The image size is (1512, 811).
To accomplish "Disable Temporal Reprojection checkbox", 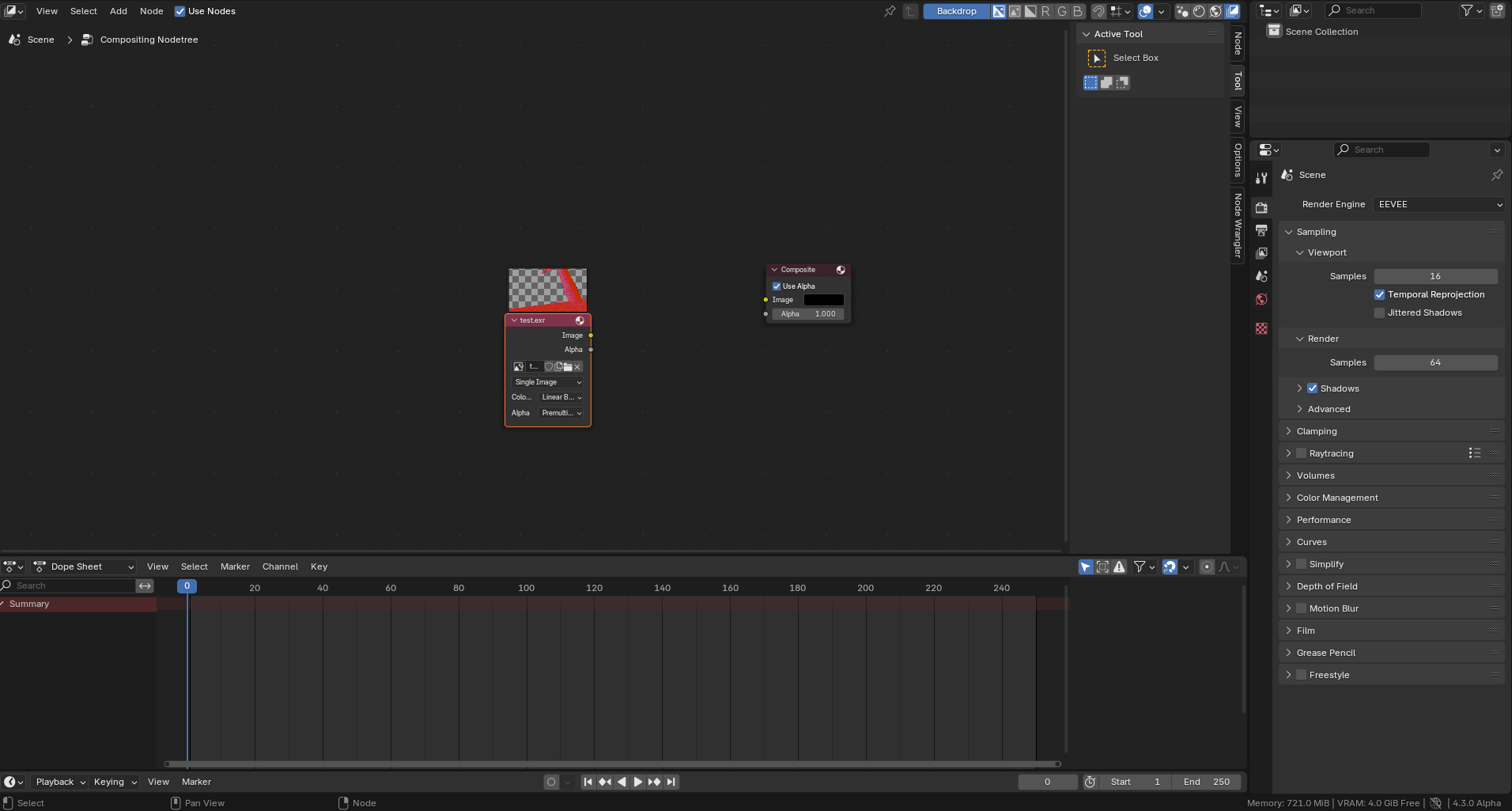I will tap(1380, 294).
